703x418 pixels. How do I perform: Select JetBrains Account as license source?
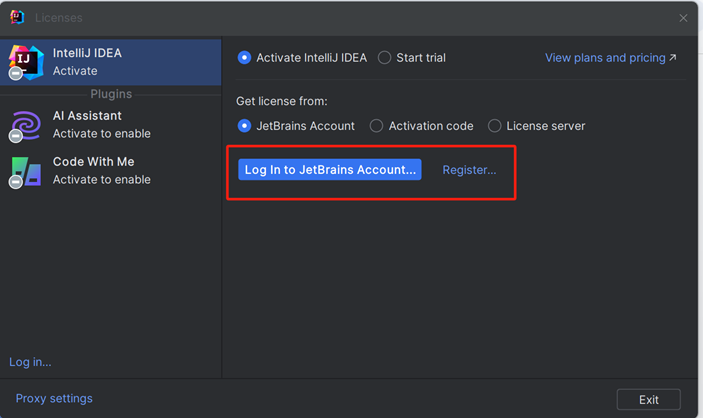244,126
